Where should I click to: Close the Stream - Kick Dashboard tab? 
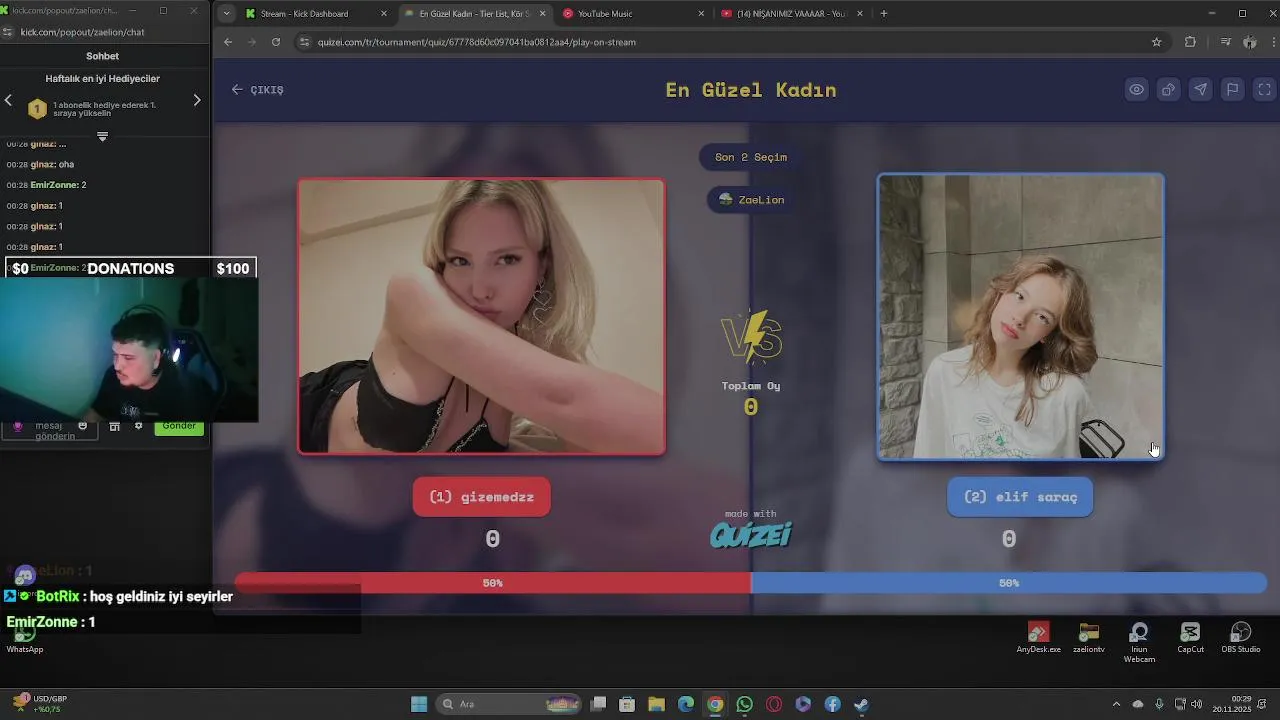click(x=383, y=14)
